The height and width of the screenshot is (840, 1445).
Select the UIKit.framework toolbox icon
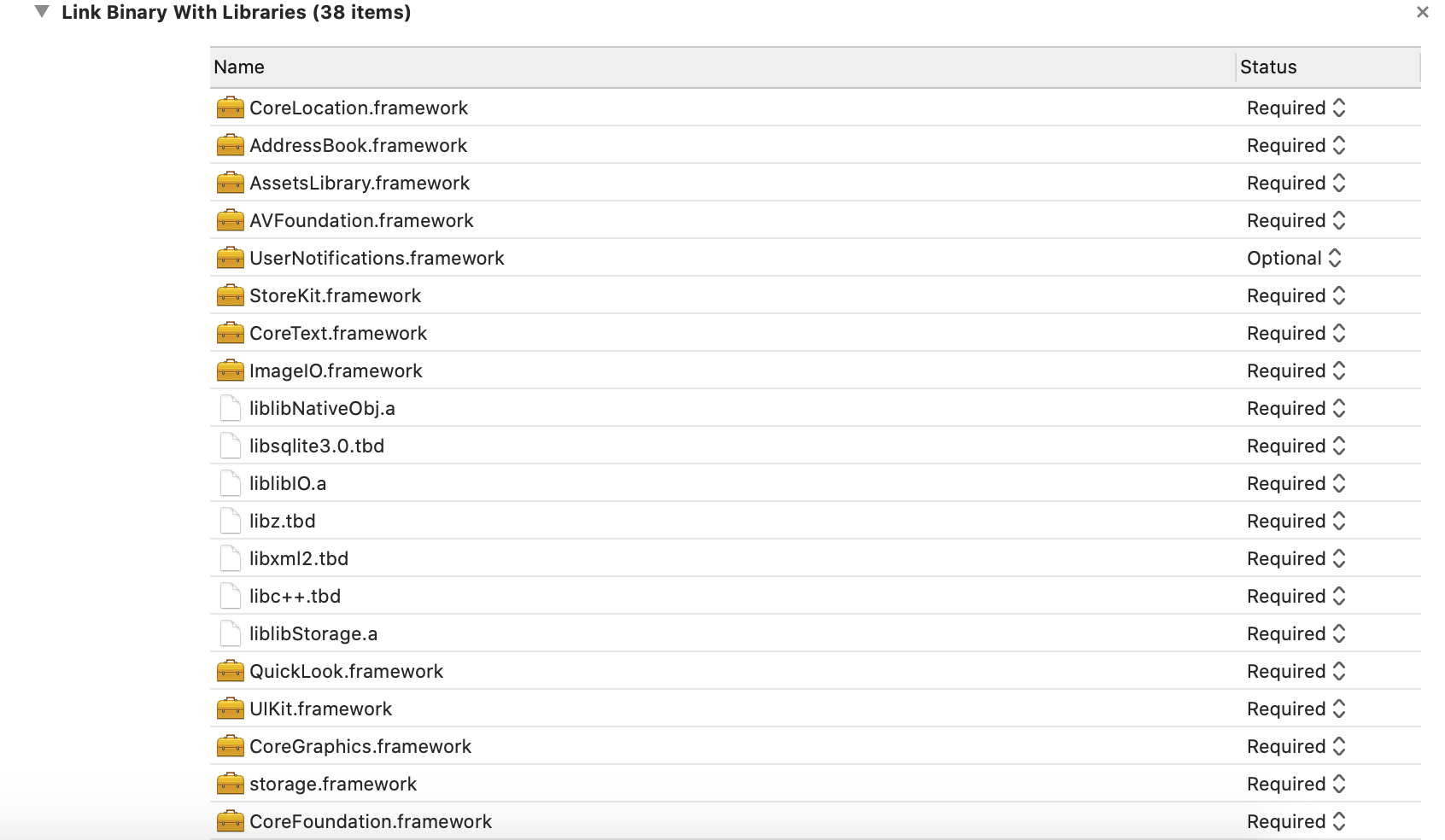point(230,709)
